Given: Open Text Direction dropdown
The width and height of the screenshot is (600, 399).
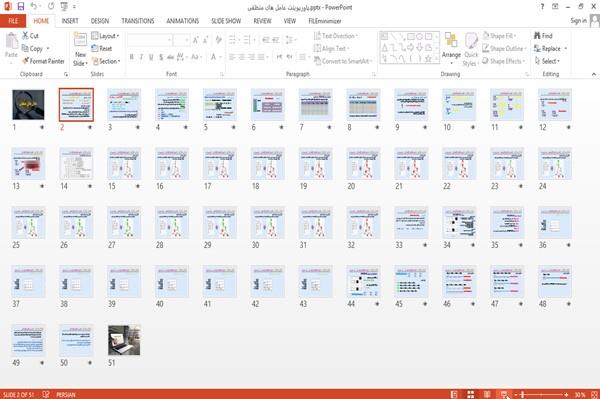Looking at the screenshot, I should (x=336, y=36).
